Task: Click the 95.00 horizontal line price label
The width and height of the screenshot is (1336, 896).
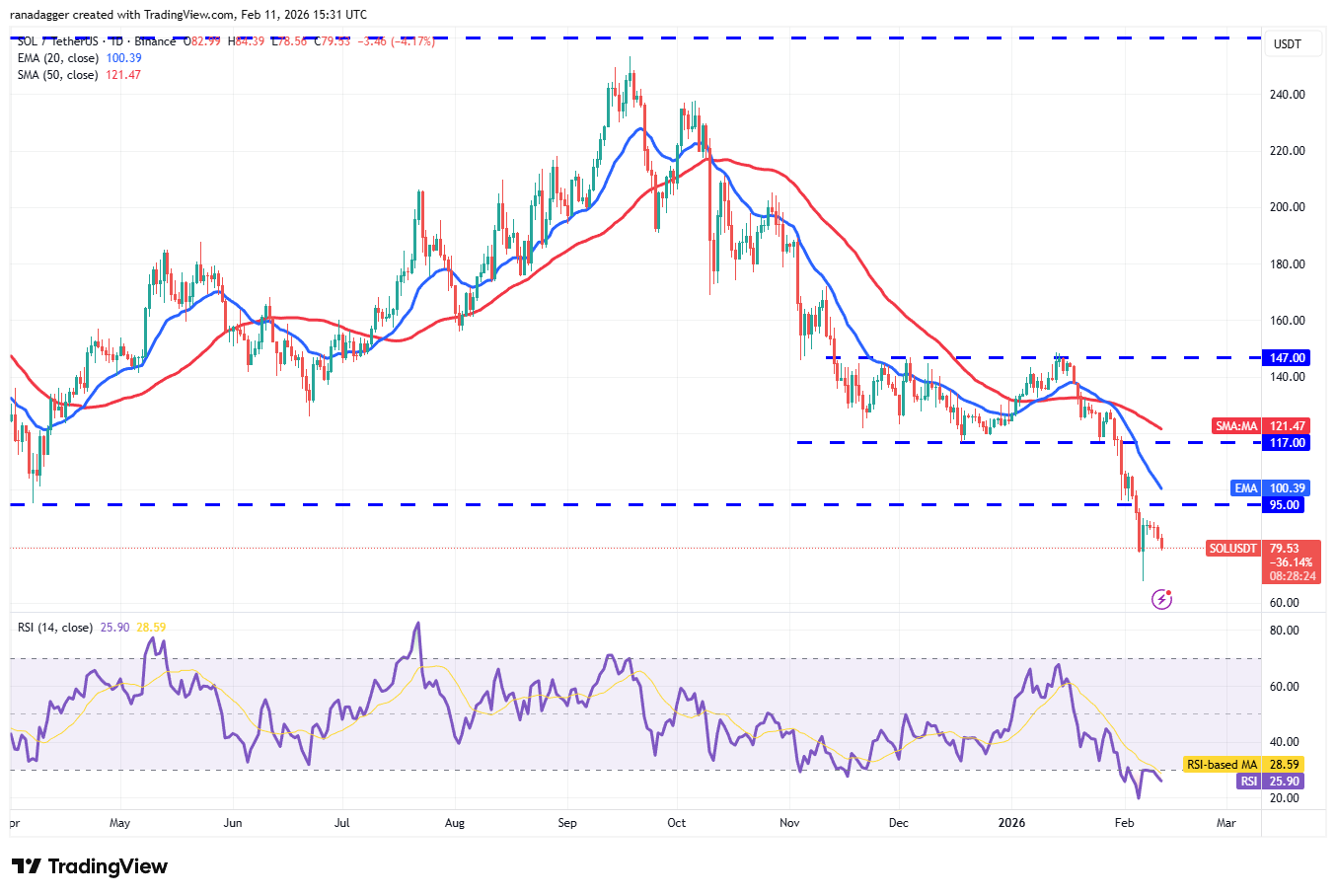Action: coord(1285,505)
